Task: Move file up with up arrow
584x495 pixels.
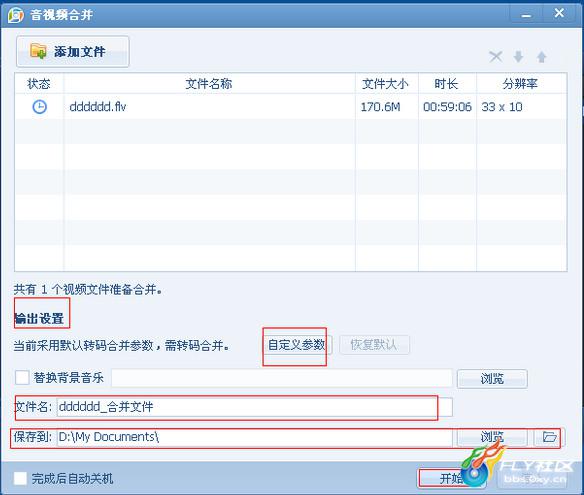Action: click(x=542, y=57)
